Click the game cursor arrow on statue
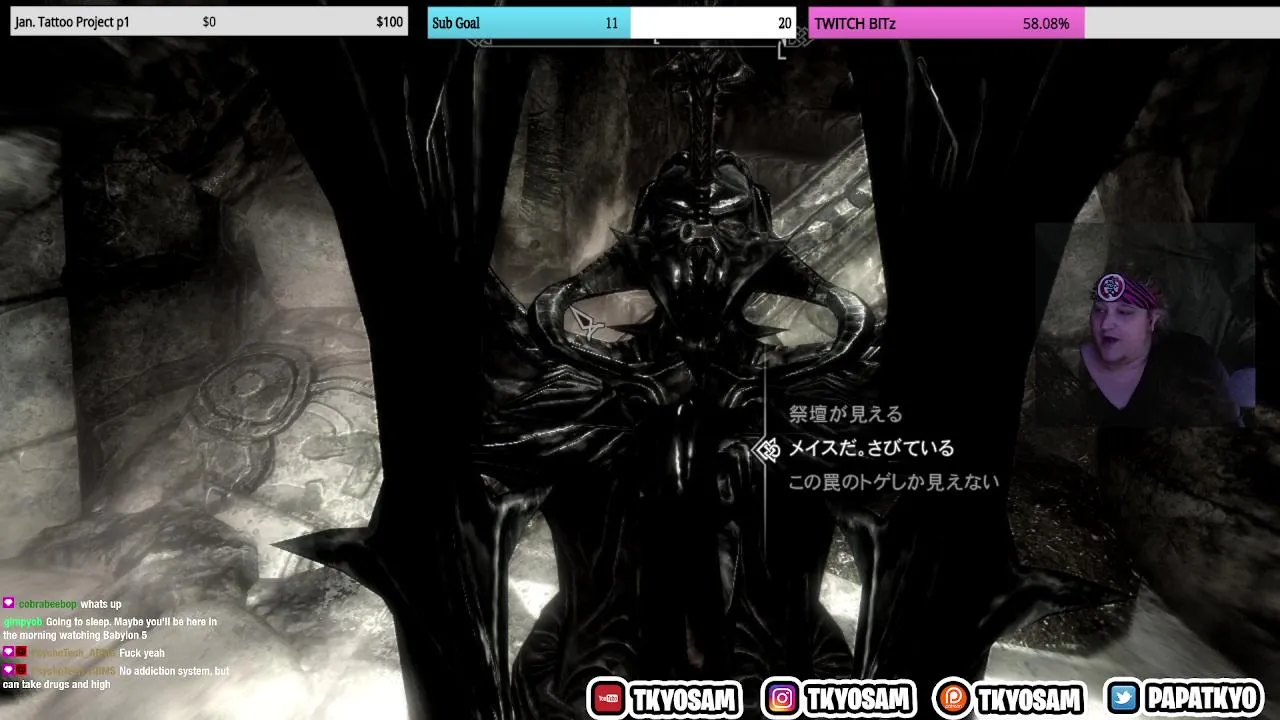The image size is (1280, 720). [586, 323]
